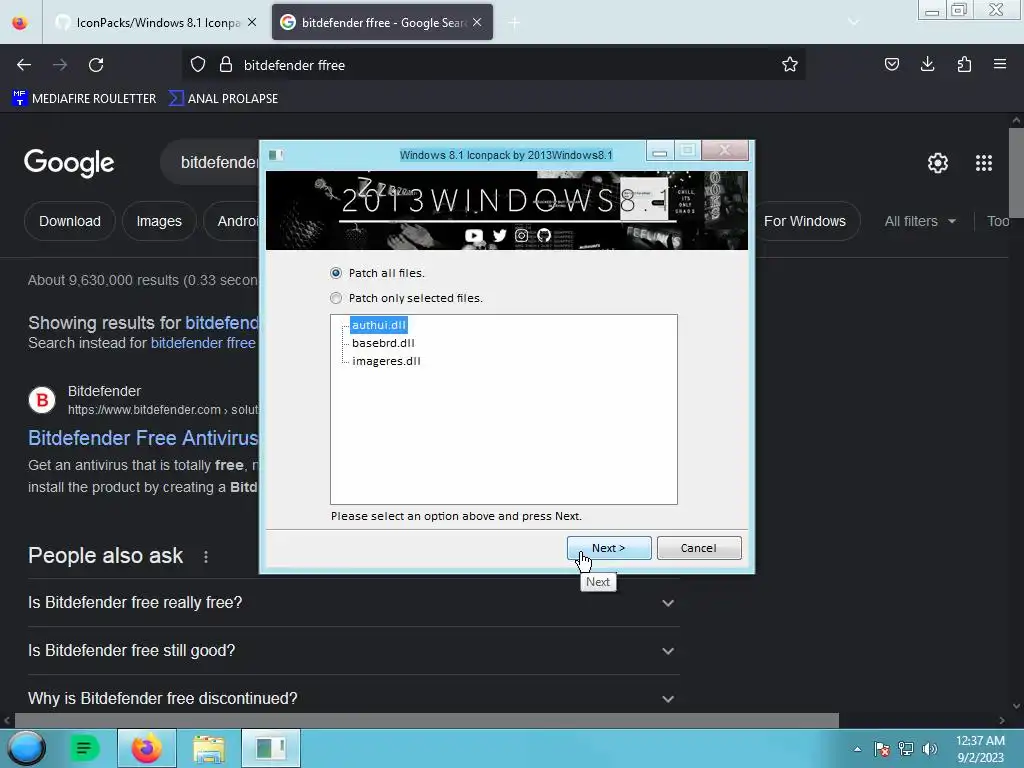Open Google search settings gear

click(x=938, y=163)
